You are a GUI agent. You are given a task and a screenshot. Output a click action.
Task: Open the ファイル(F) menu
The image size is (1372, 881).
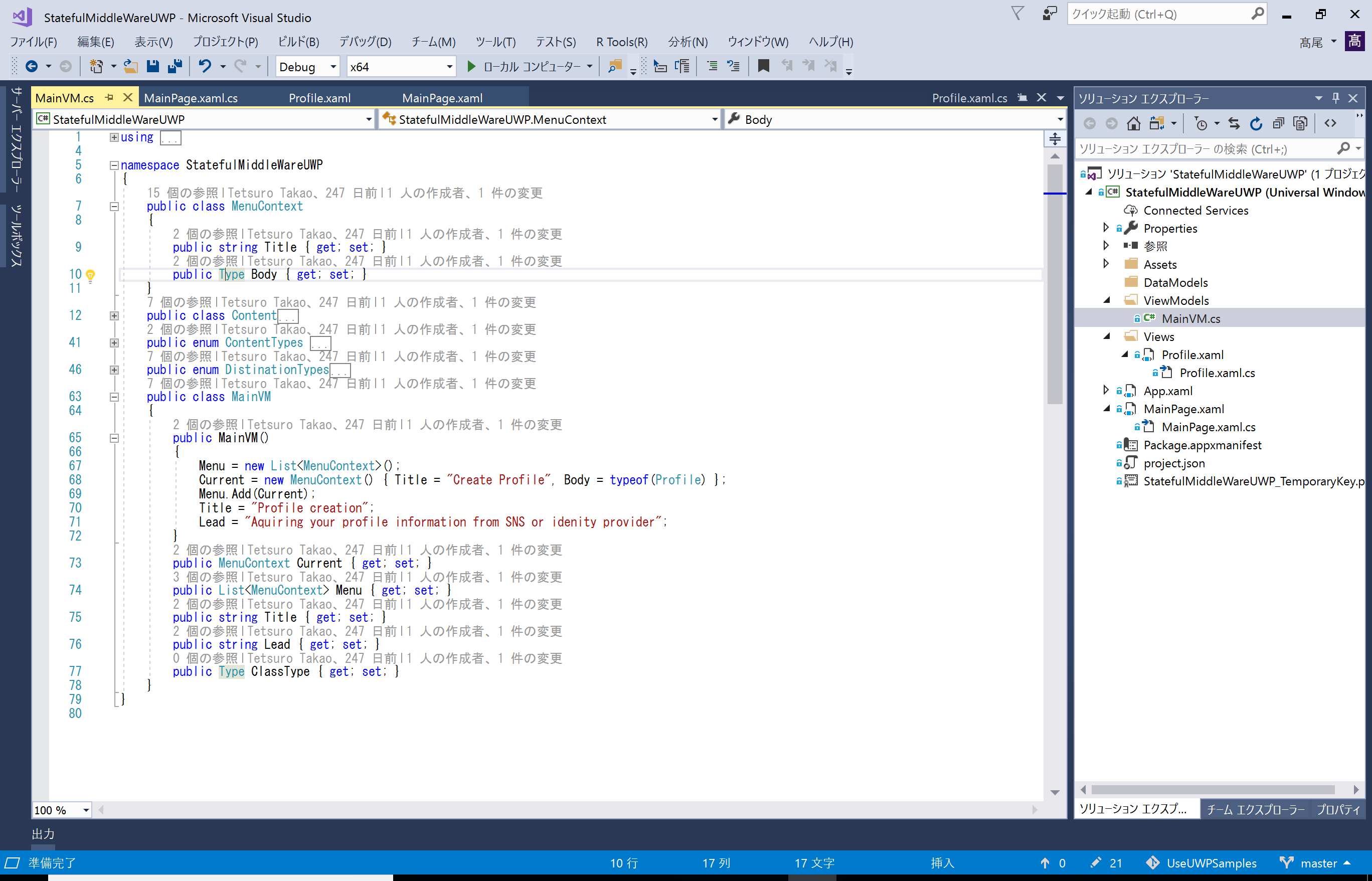(x=33, y=42)
